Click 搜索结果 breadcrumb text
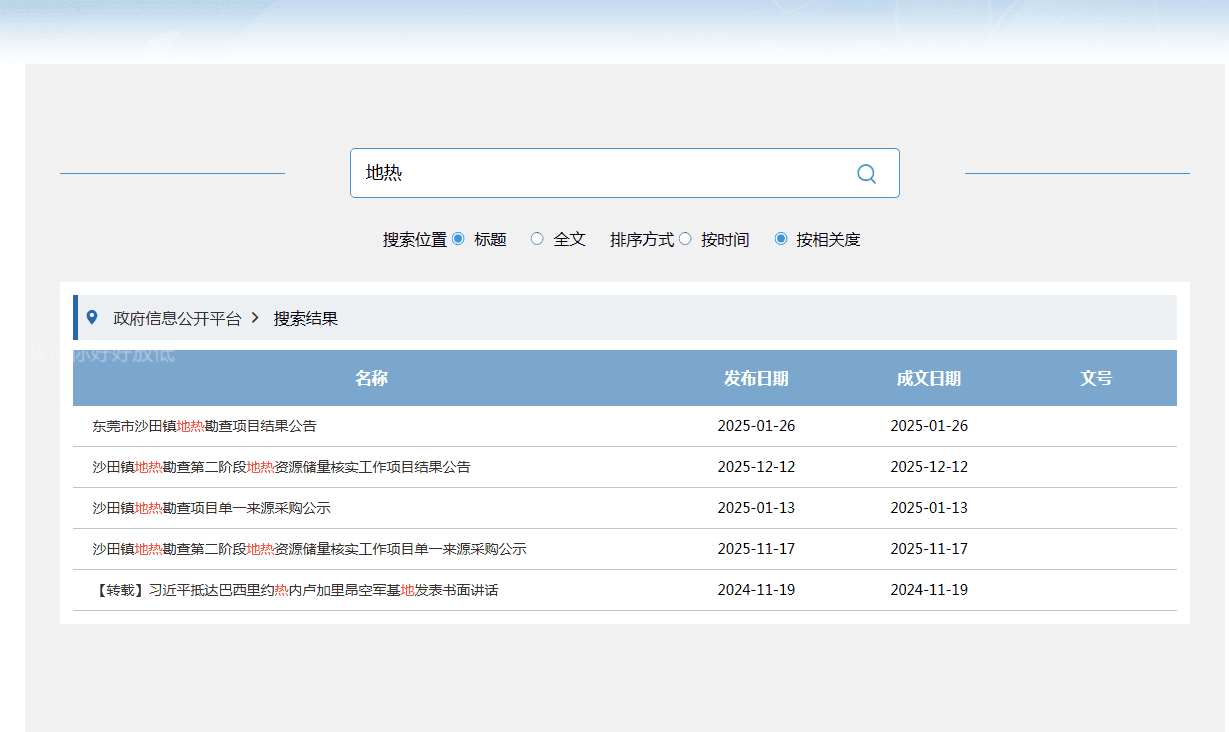Viewport: 1229px width, 732px height. (306, 319)
